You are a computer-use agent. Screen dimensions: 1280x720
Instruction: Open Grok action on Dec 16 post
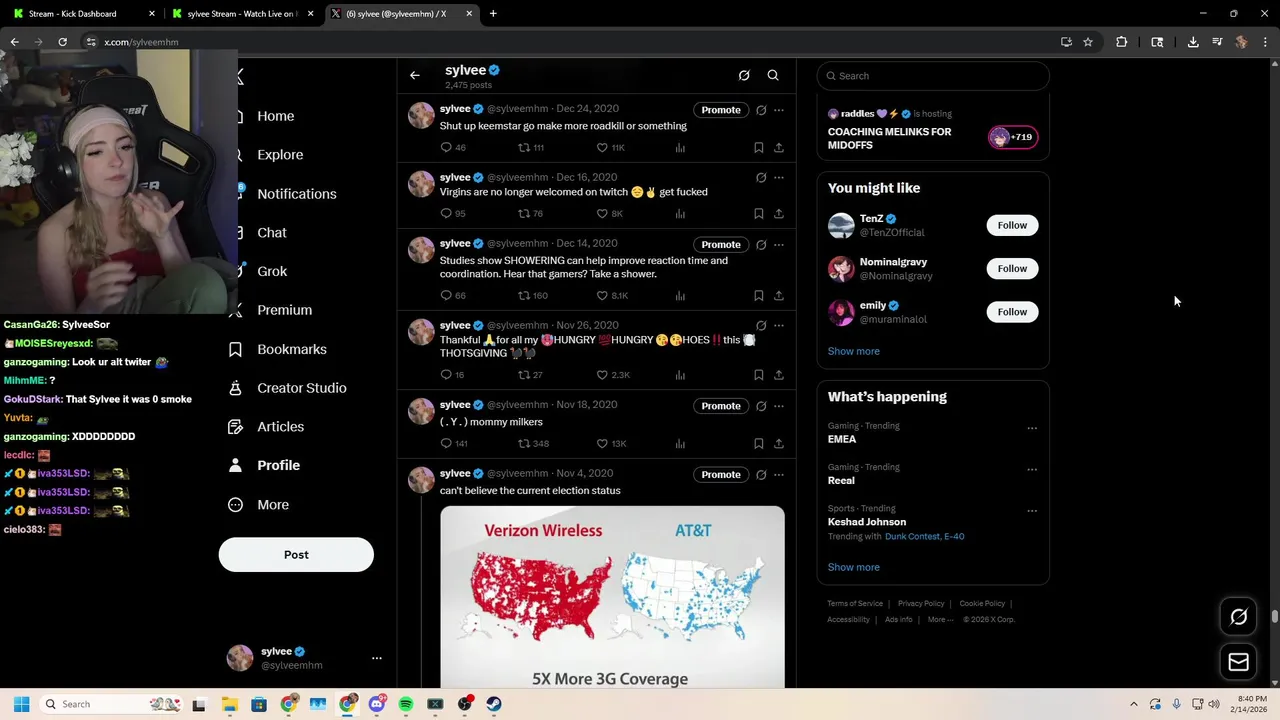click(x=761, y=178)
